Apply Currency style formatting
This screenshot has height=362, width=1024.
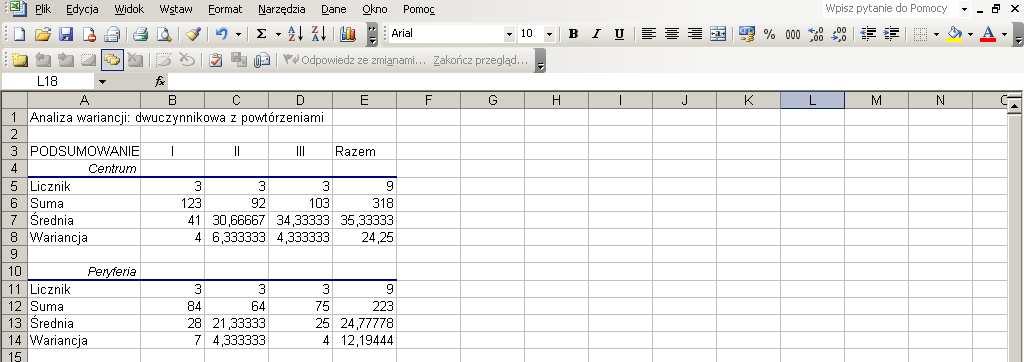click(x=747, y=34)
